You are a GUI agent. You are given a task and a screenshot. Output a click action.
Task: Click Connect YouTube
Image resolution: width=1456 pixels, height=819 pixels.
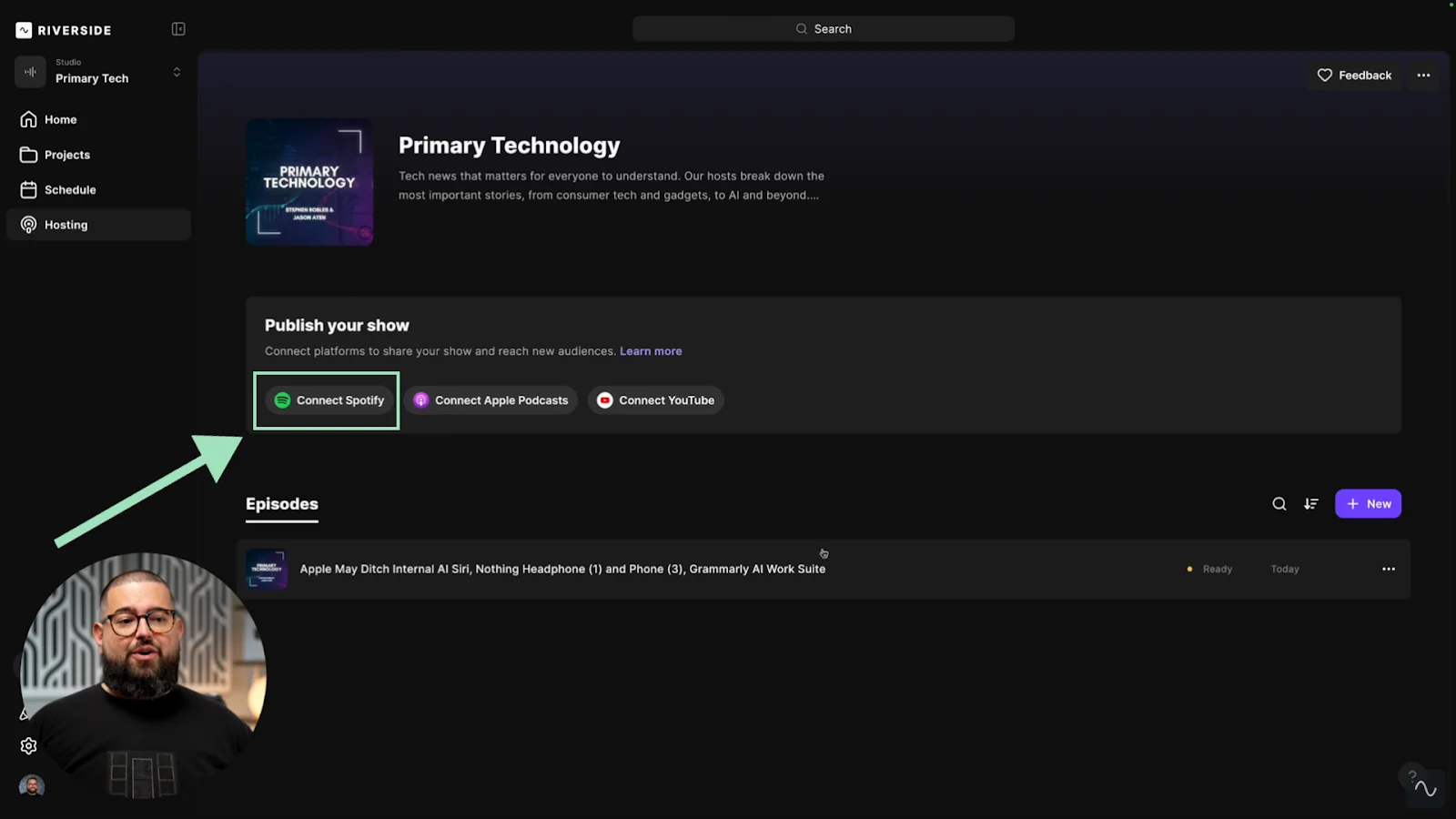[x=656, y=400]
